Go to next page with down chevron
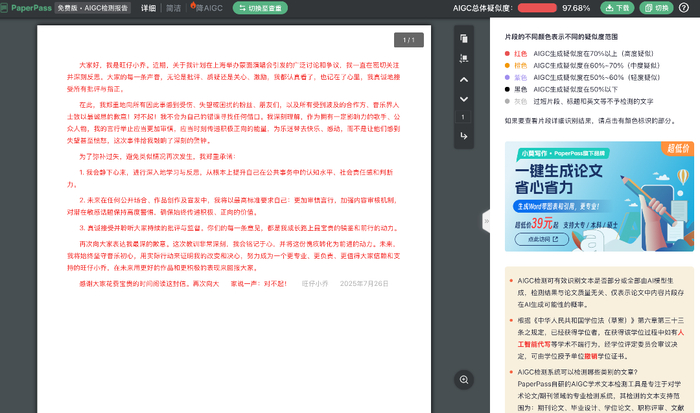This screenshot has width=700, height=413. point(464,99)
